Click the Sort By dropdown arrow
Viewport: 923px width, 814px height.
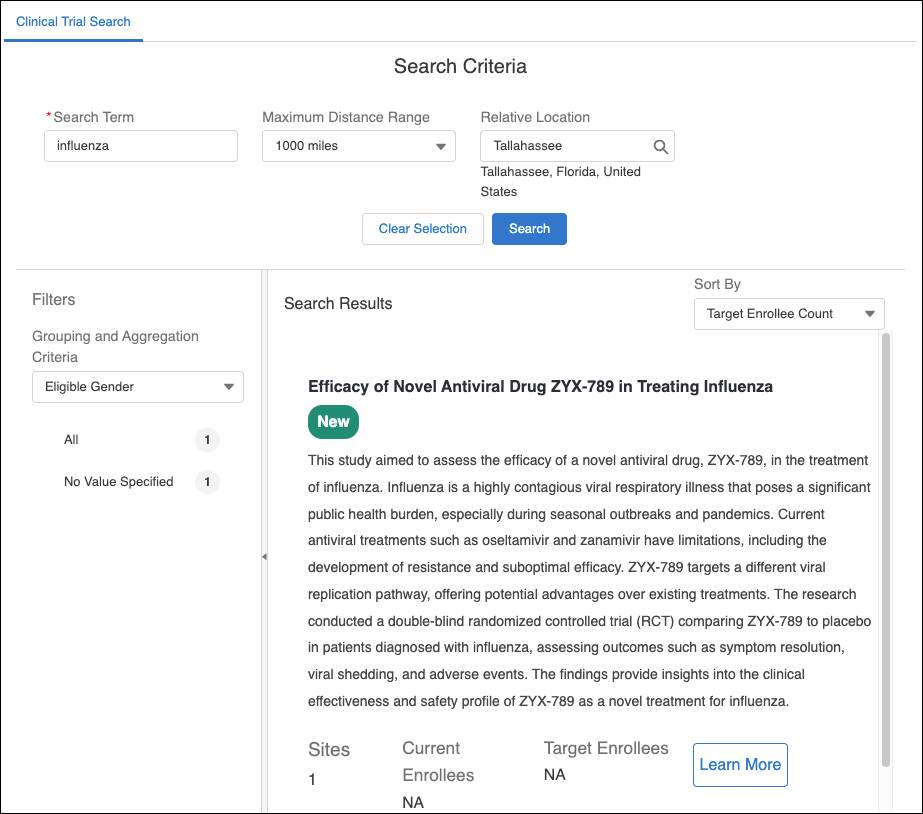(x=869, y=314)
